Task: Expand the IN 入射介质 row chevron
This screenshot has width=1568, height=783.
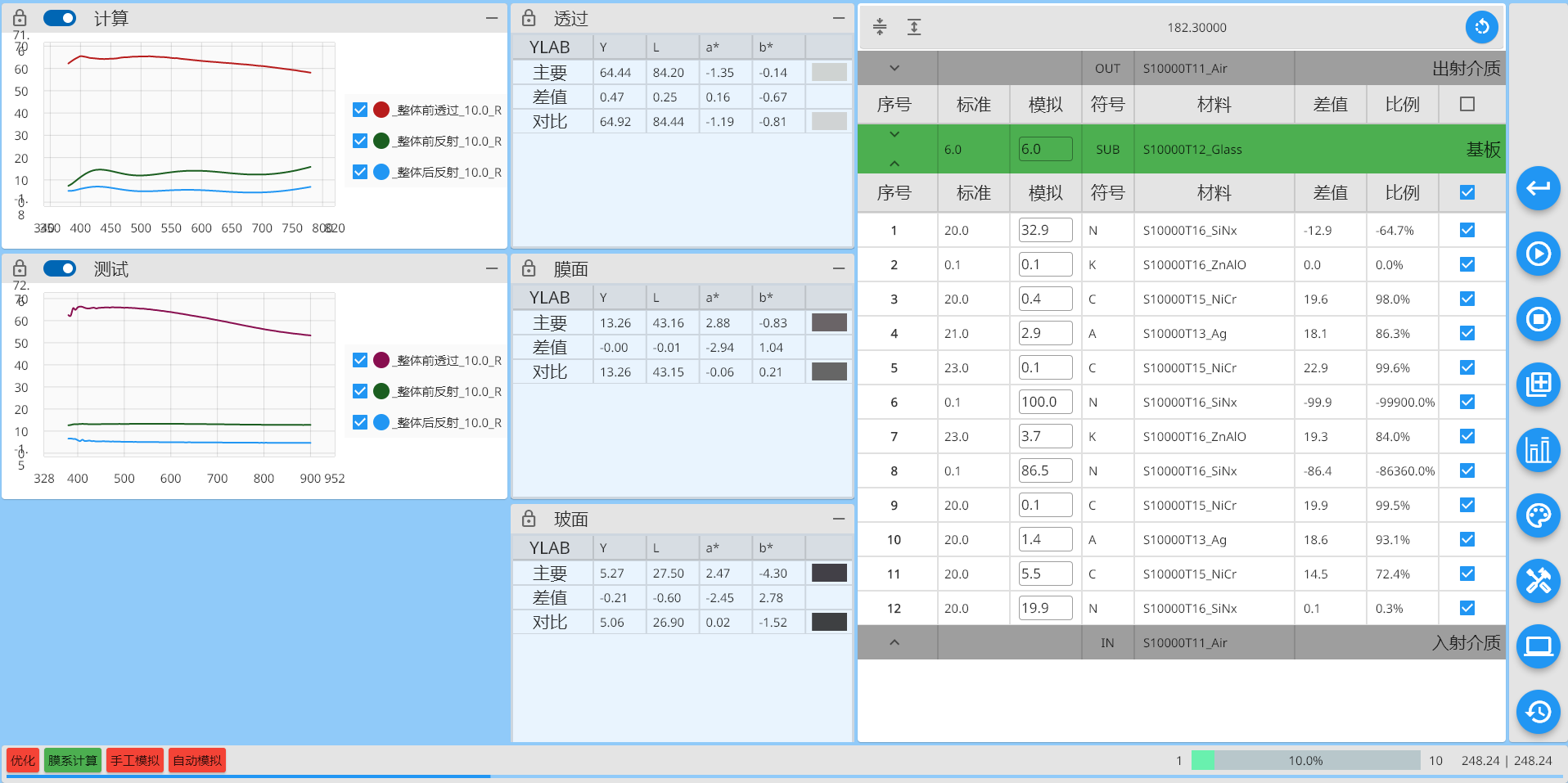Action: click(895, 642)
